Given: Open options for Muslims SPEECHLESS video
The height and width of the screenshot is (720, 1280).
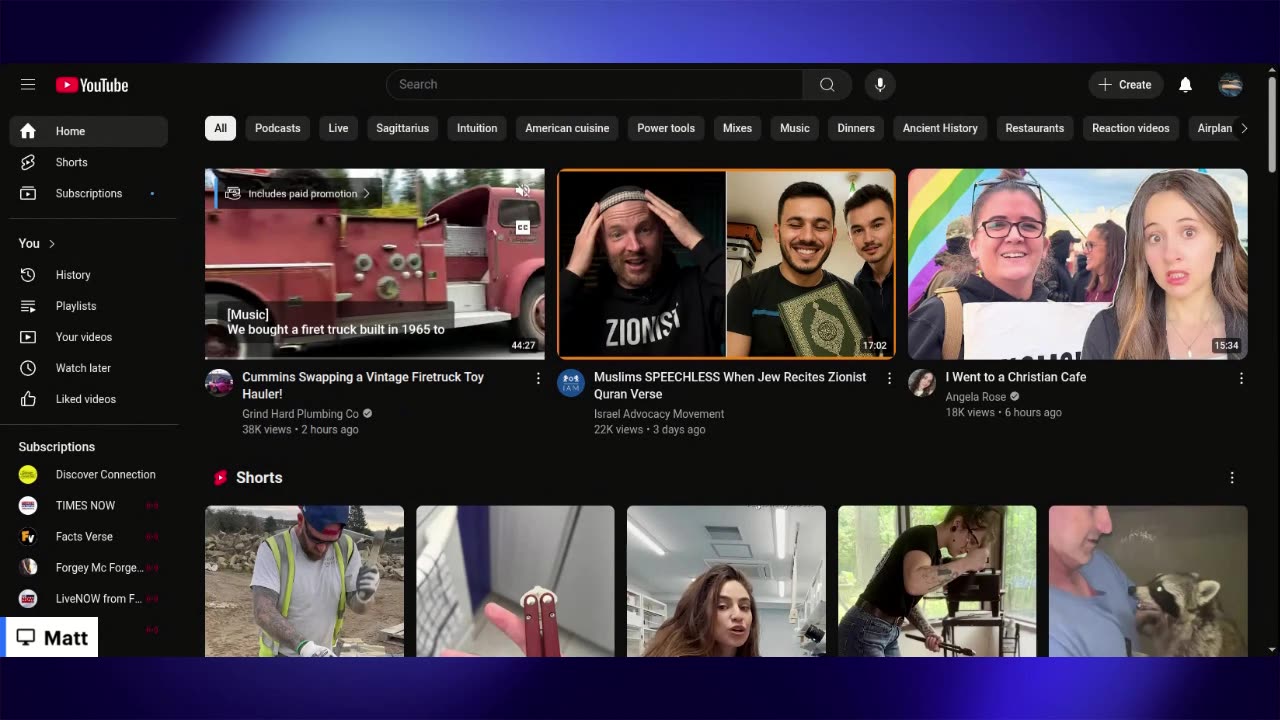Looking at the screenshot, I should pyautogui.click(x=889, y=378).
